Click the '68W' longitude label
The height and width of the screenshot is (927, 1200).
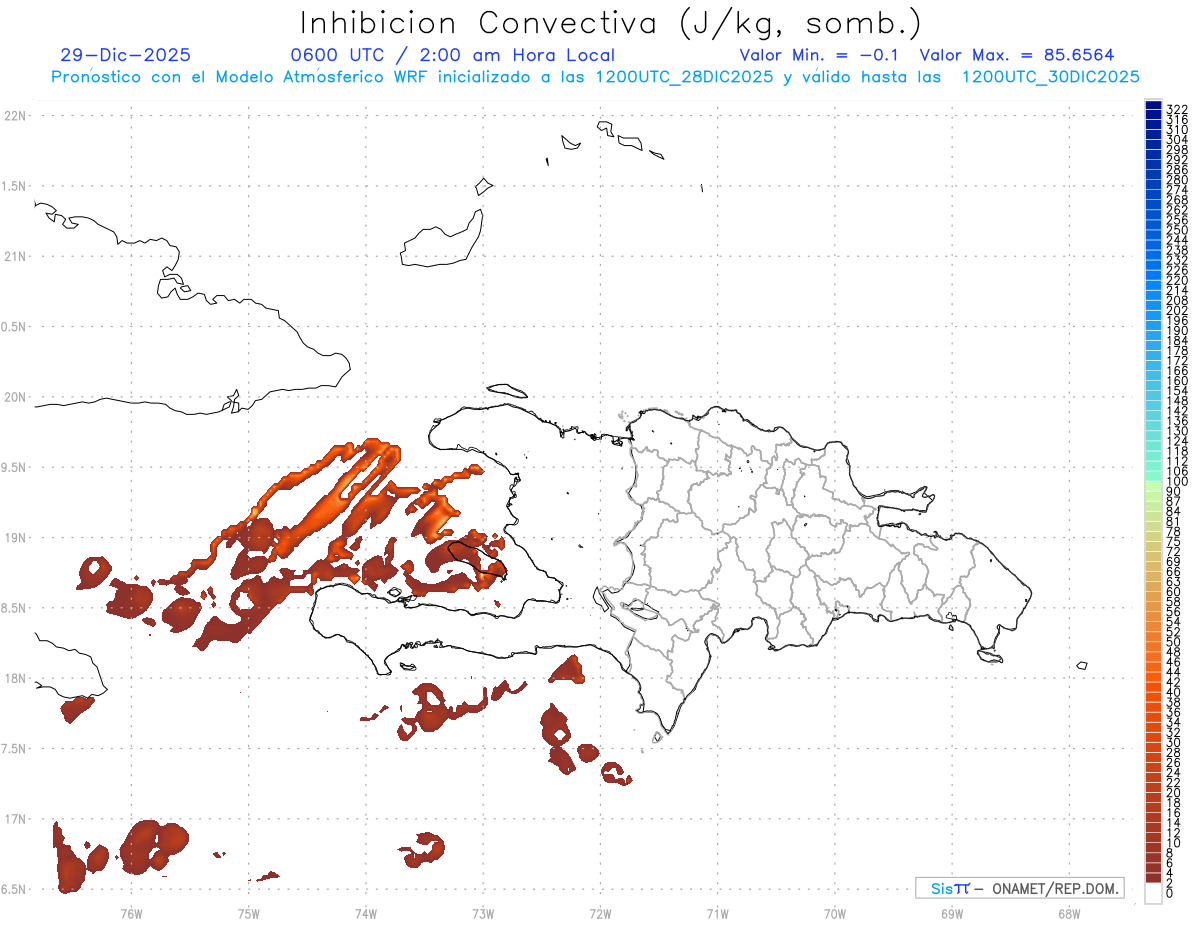click(1069, 913)
